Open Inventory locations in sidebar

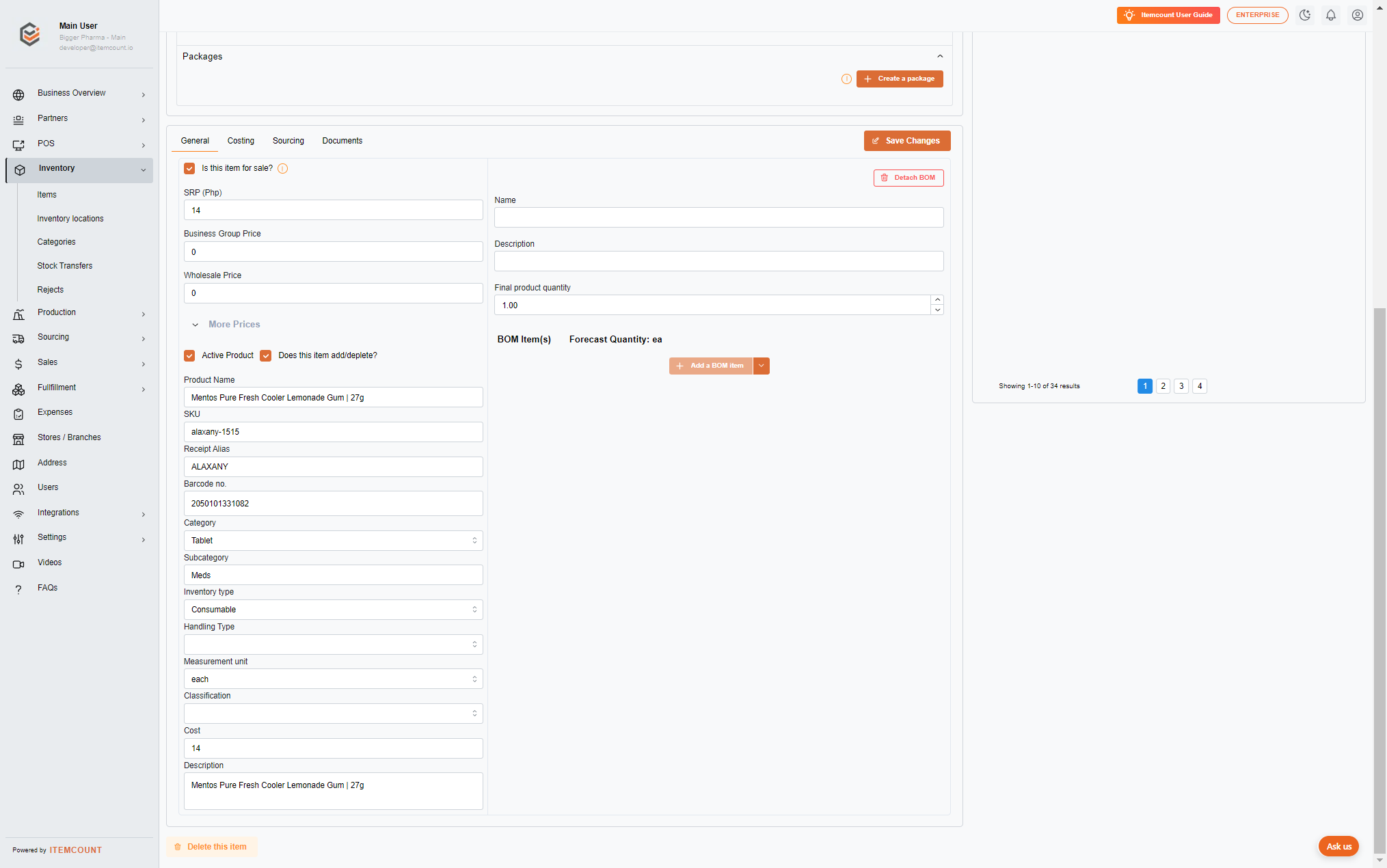coord(70,219)
